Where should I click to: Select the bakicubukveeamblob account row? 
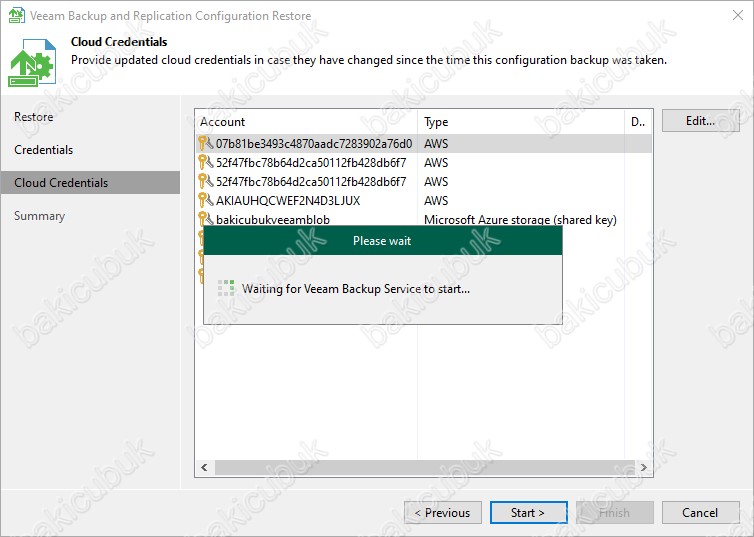coord(424,219)
